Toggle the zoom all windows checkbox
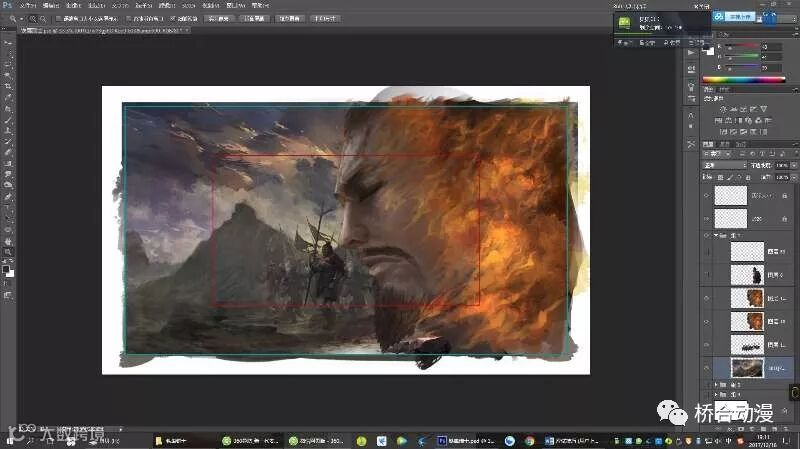The height and width of the screenshot is (449, 800). (x=129, y=19)
